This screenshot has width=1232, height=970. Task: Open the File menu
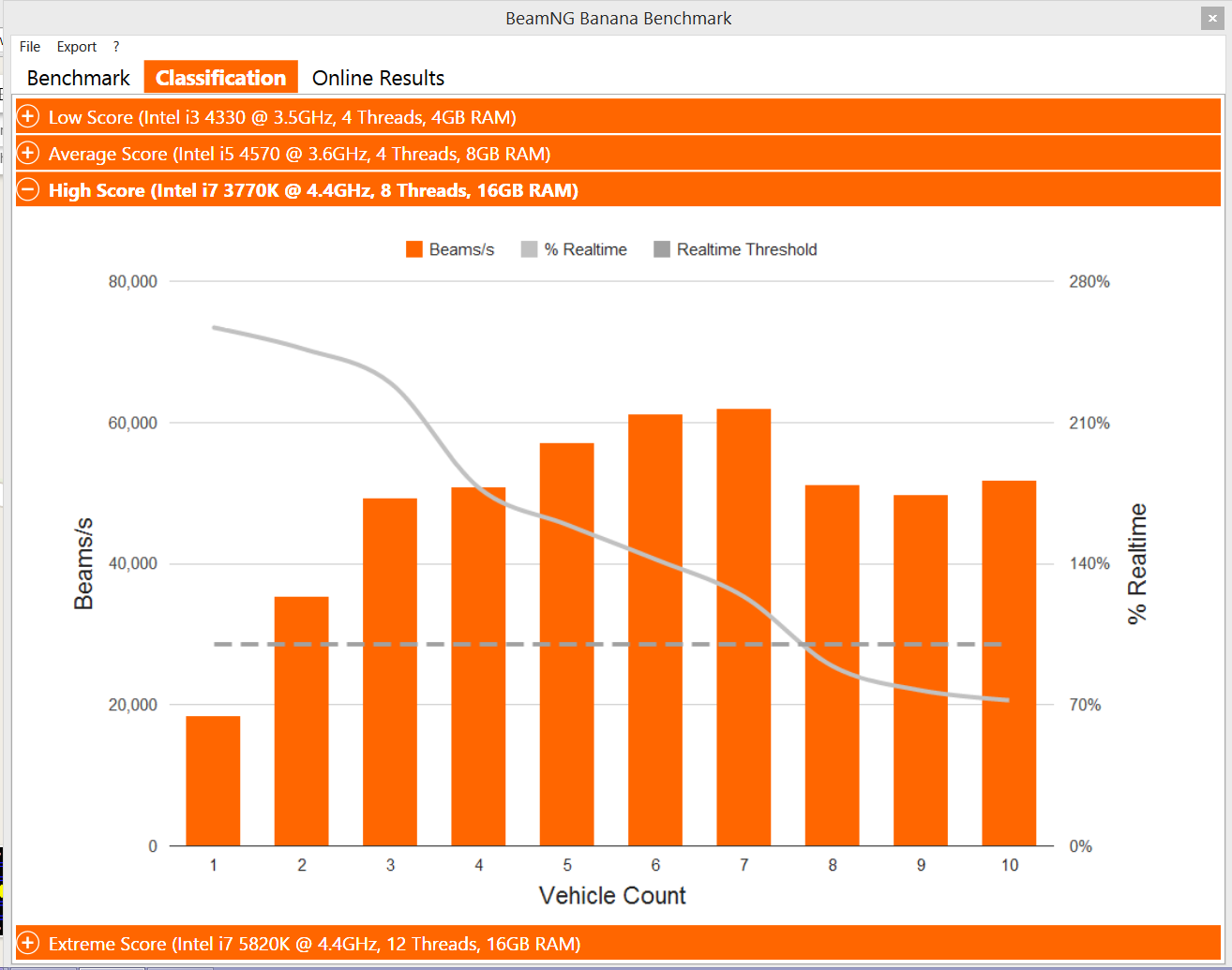click(30, 47)
